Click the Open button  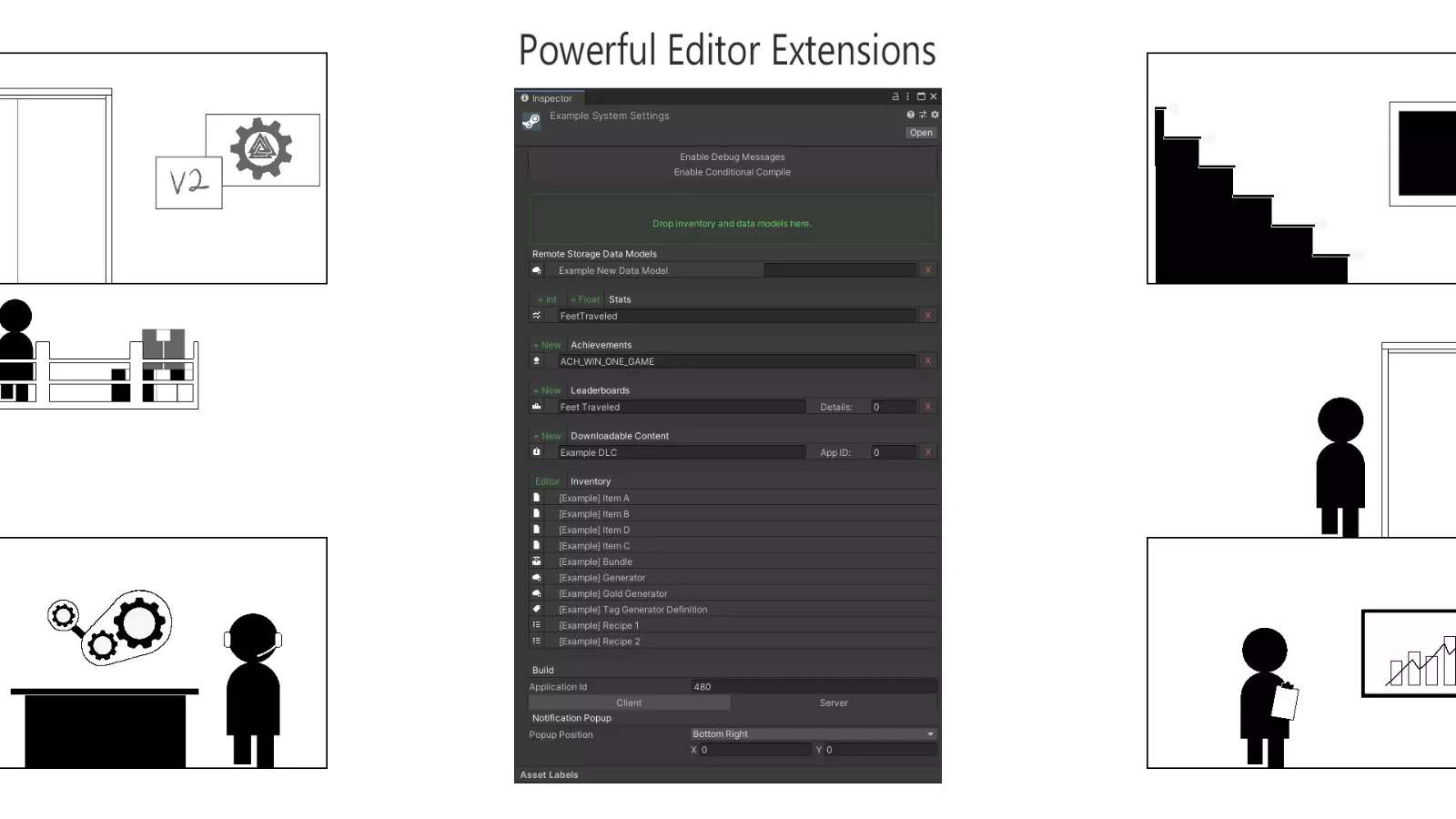pos(921,133)
